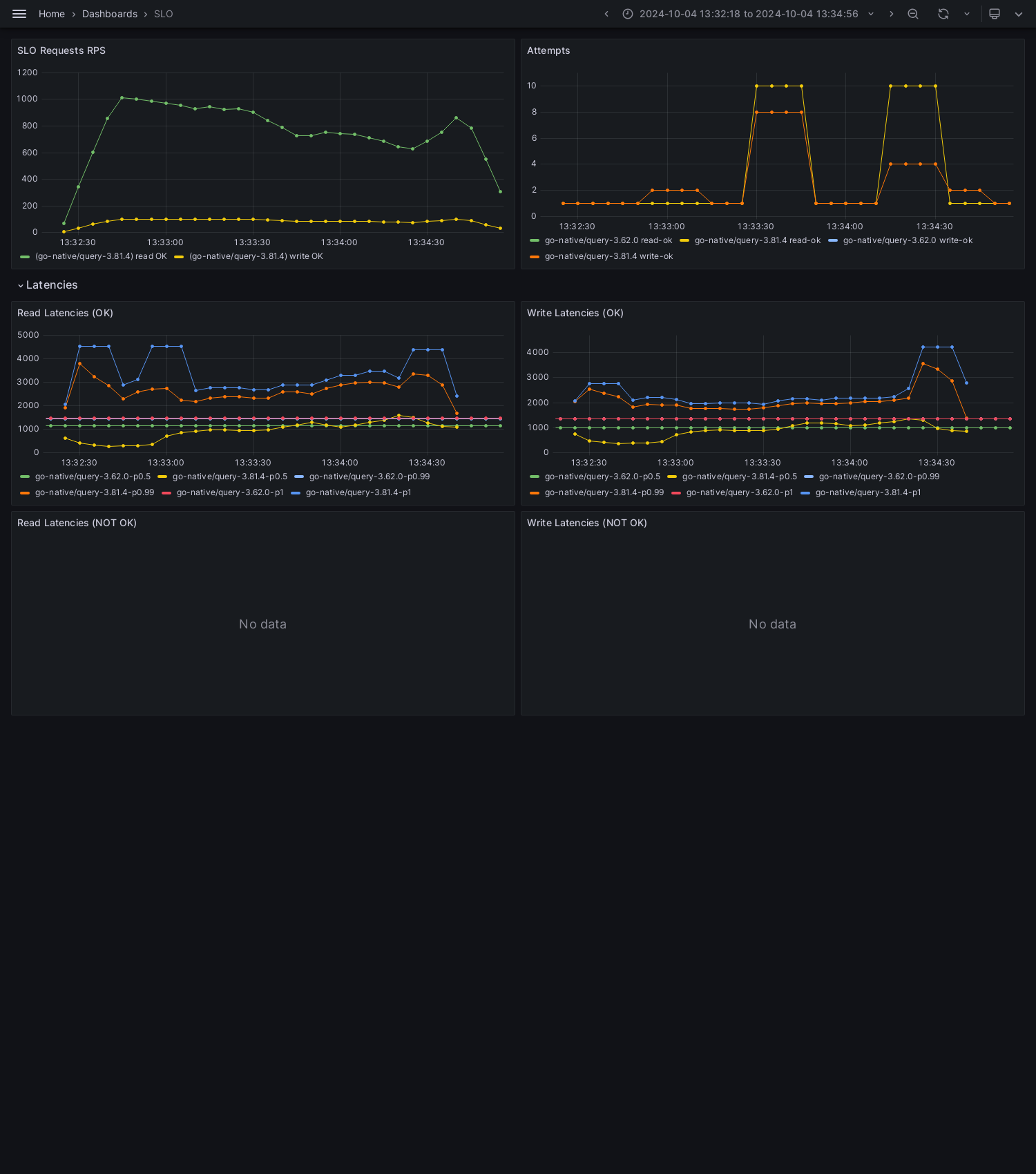Toggle query-3.81.4-p0.5 in Write Latencies legend
The width and height of the screenshot is (1036, 1174).
[740, 477]
